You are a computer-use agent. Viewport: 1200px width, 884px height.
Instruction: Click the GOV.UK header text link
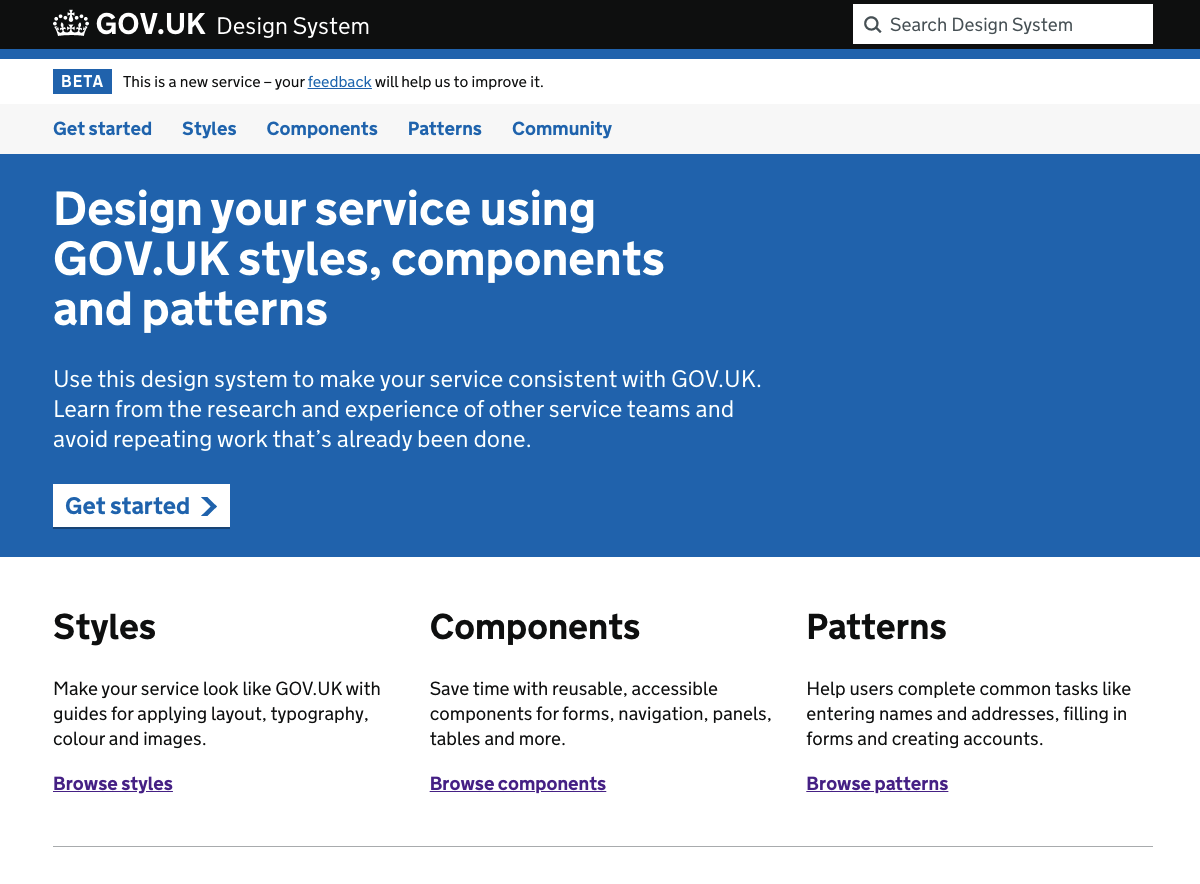(x=151, y=25)
